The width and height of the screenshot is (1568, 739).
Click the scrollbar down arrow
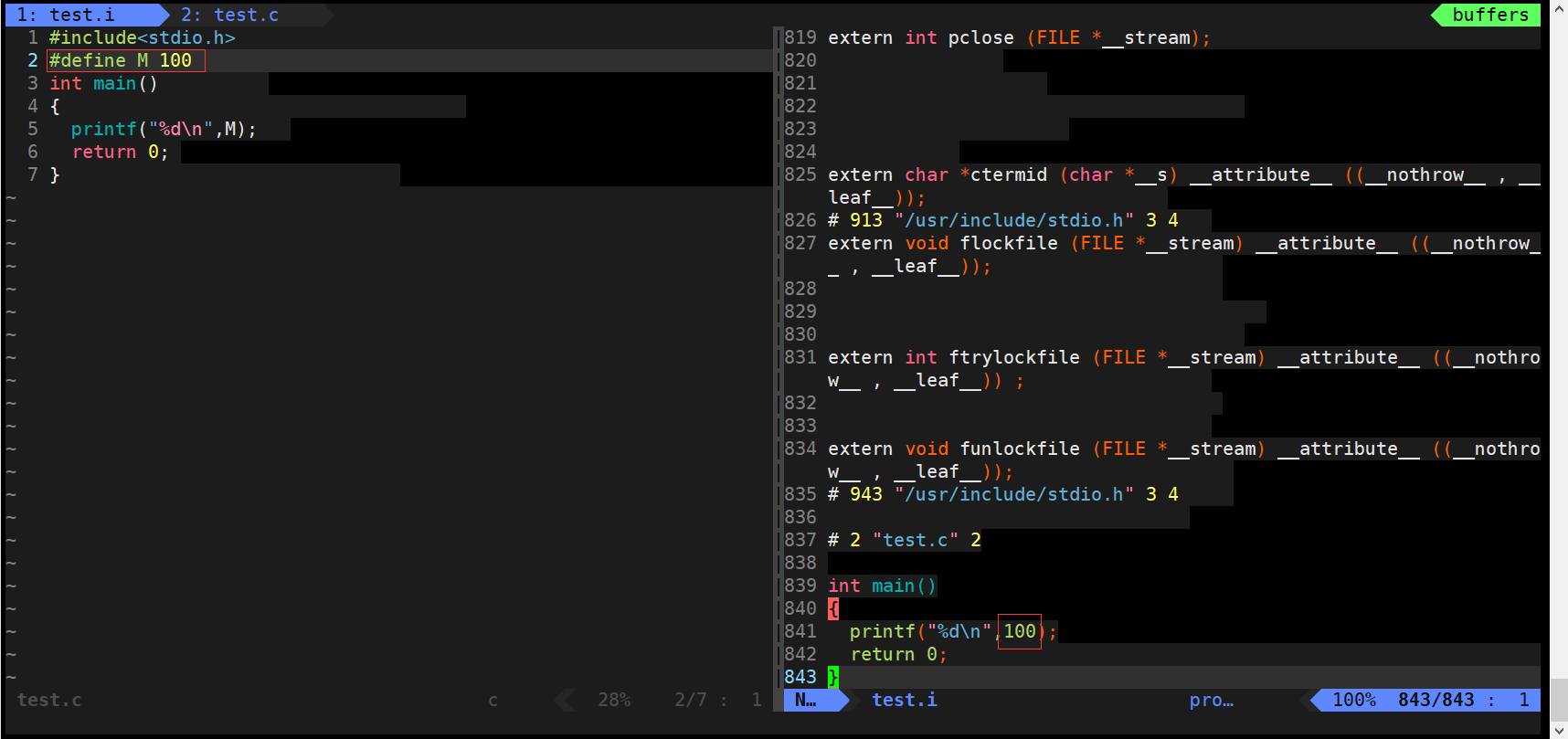(x=1559, y=731)
